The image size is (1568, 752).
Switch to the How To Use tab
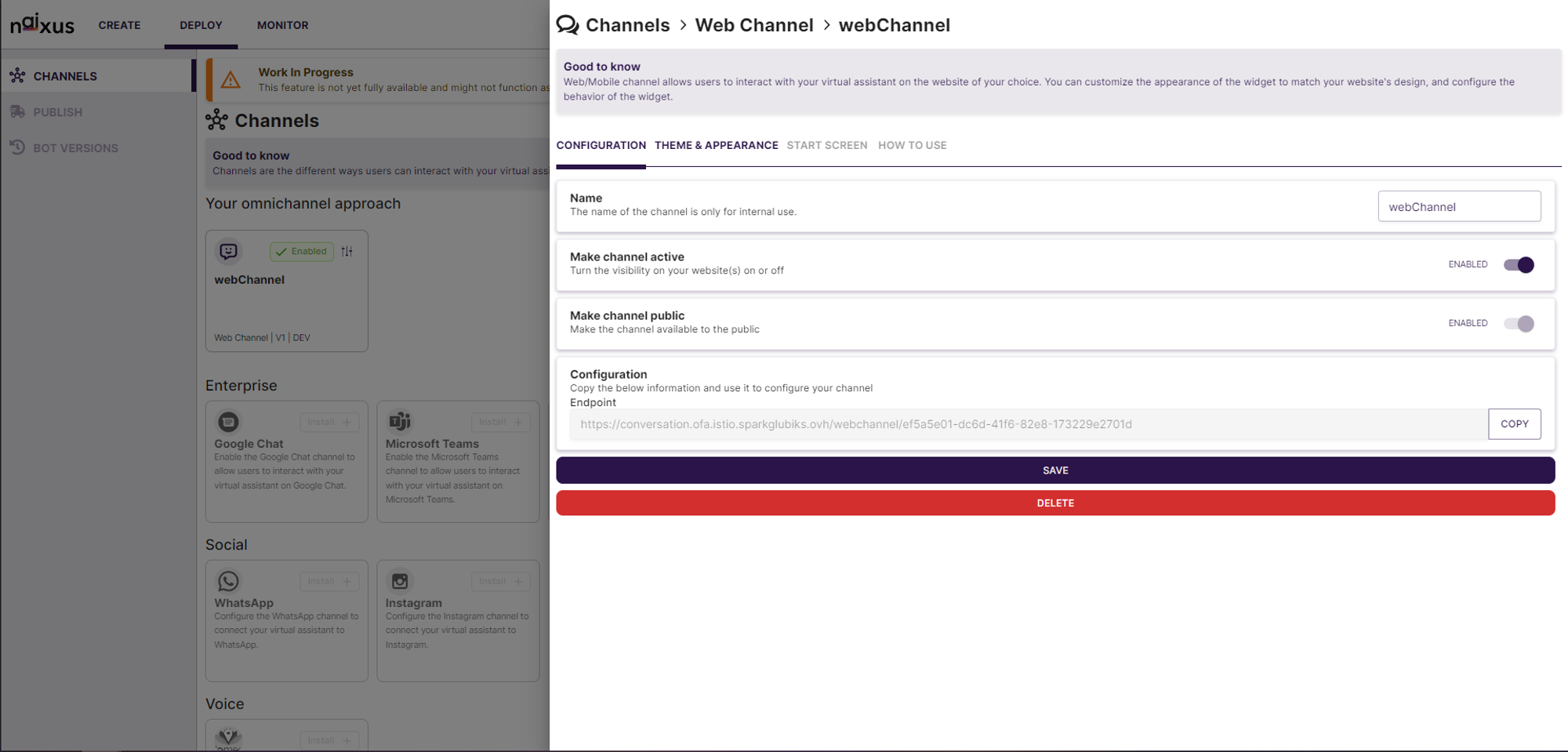(913, 145)
